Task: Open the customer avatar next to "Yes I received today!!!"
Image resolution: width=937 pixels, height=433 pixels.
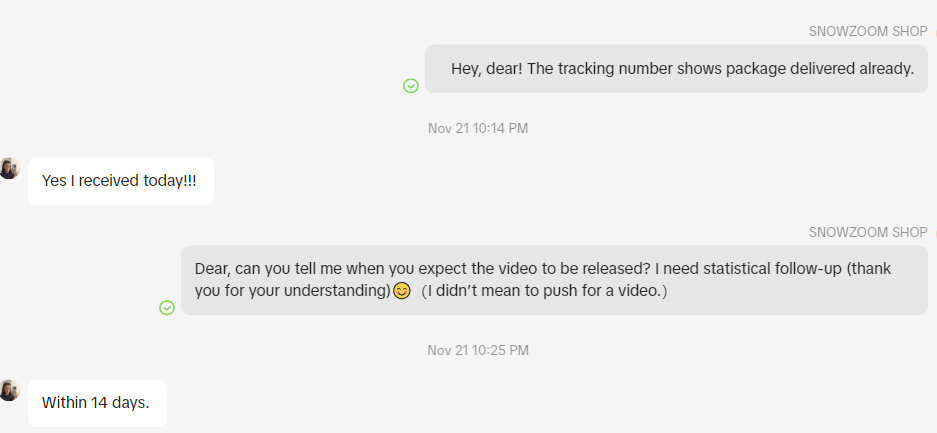Action: click(10, 168)
